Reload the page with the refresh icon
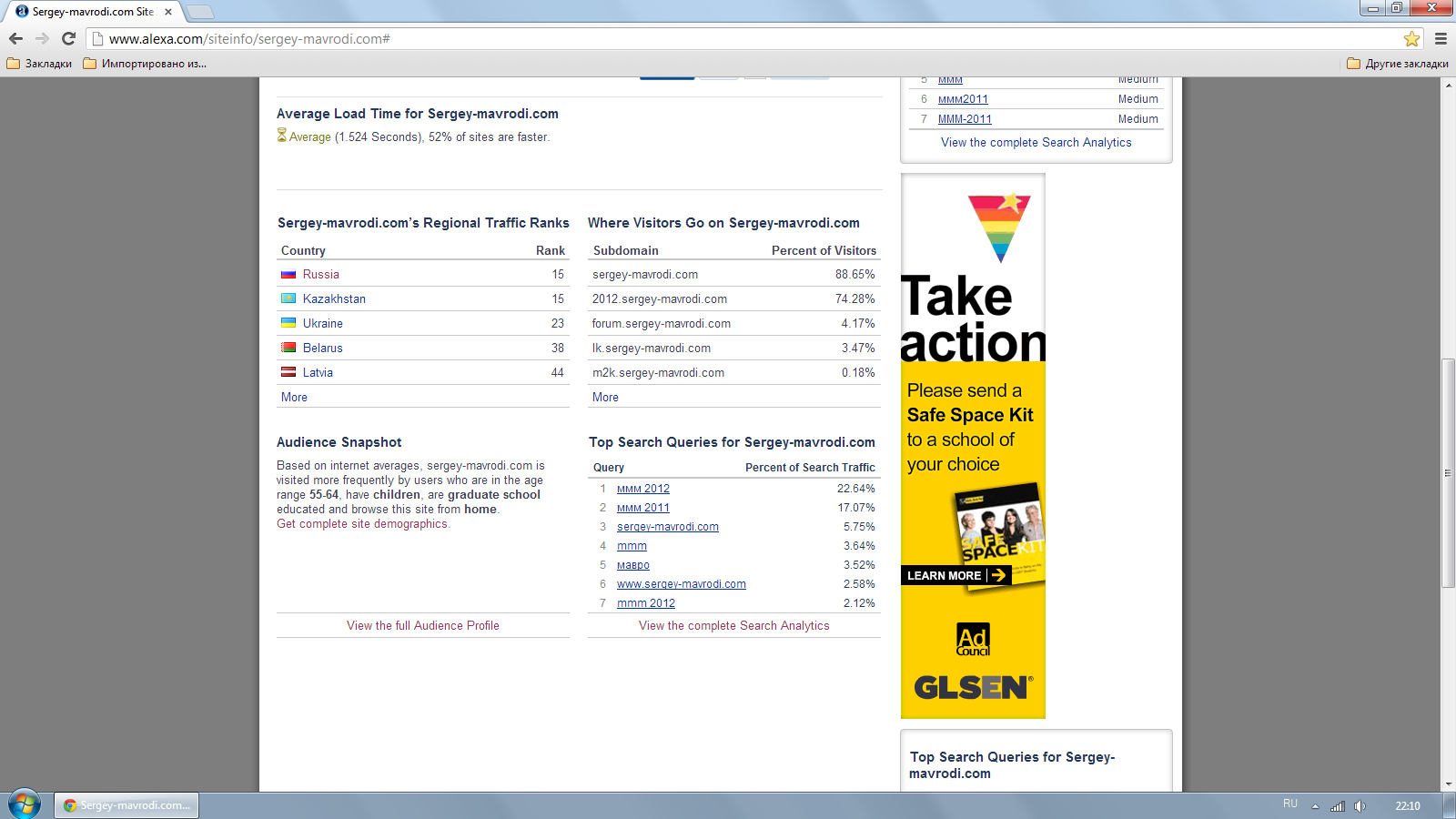 tap(68, 38)
